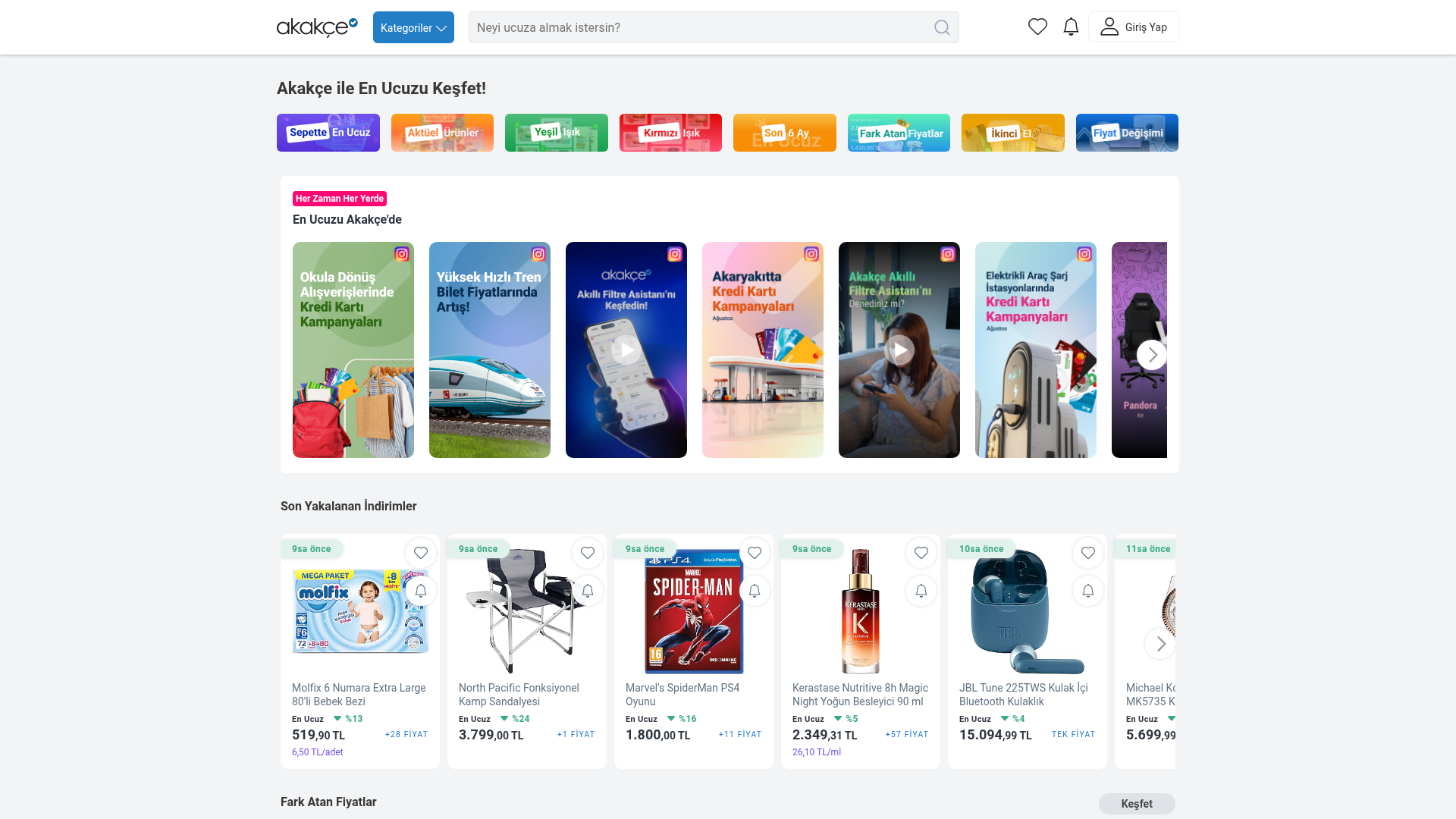Open Instagram icon on Okula Dönüş card
Screen dimensions: 1456x819
[x=402, y=254]
